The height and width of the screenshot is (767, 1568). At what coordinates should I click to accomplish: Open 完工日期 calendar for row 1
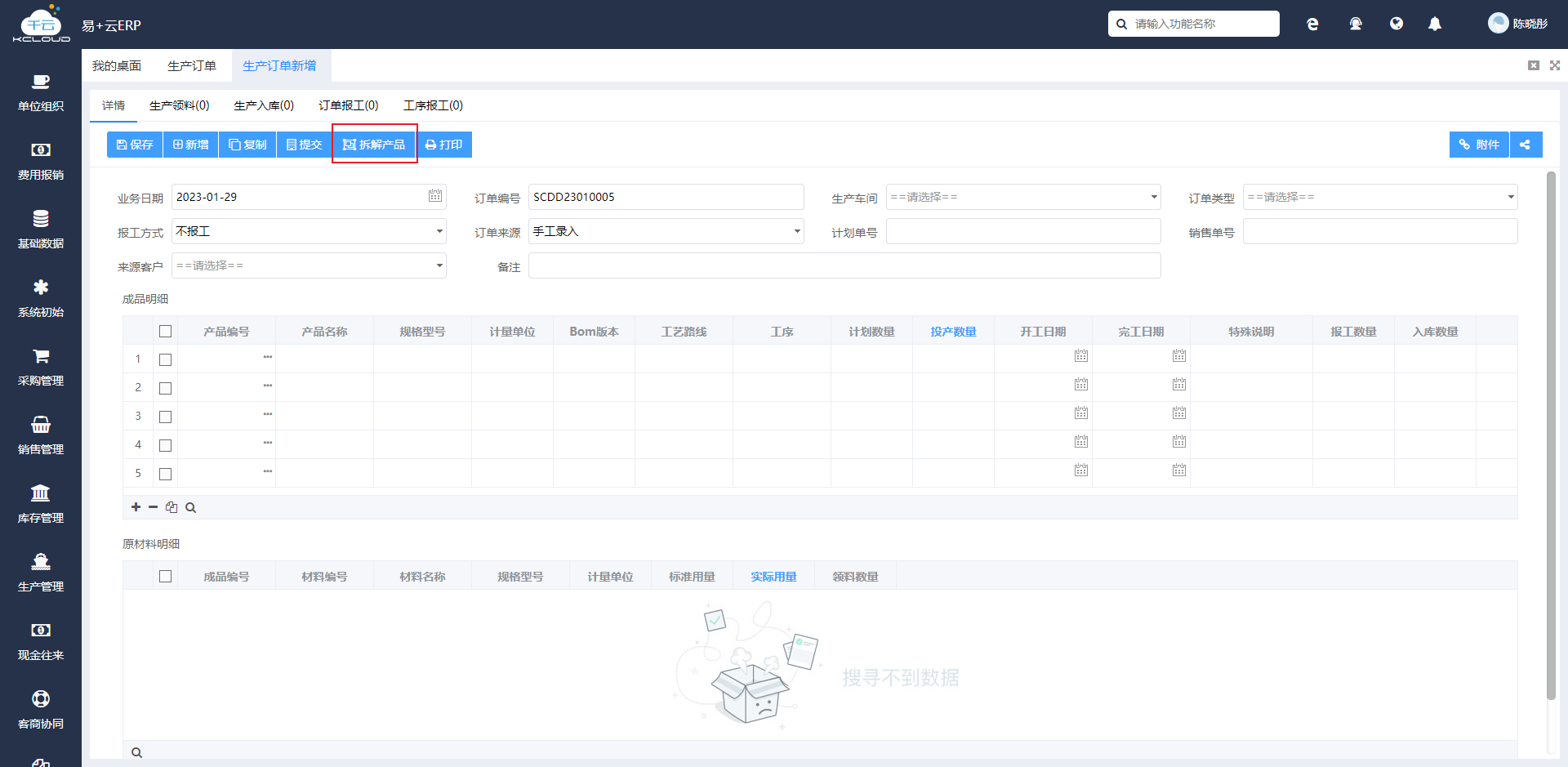coord(1179,356)
